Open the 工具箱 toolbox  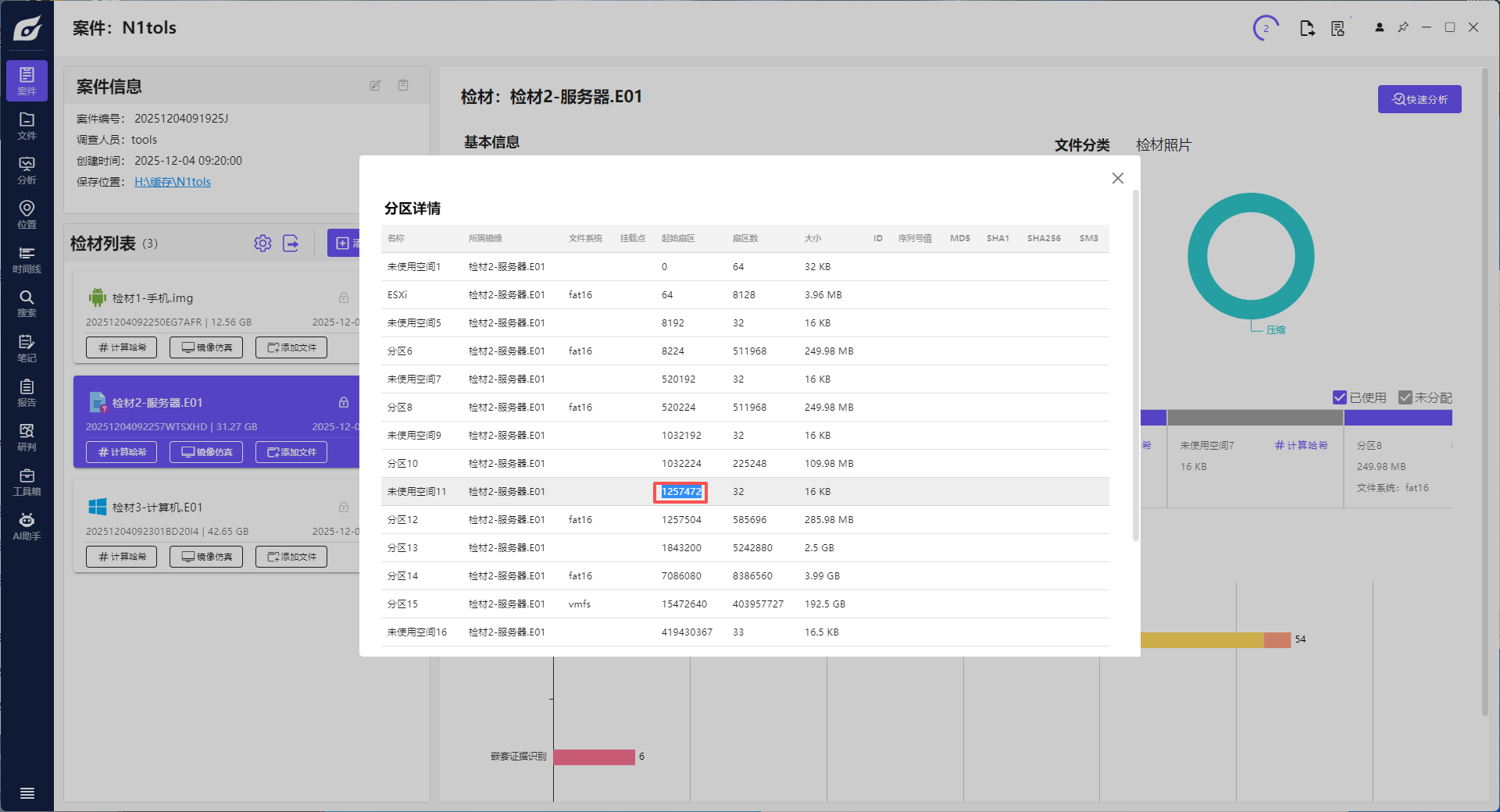click(x=27, y=481)
